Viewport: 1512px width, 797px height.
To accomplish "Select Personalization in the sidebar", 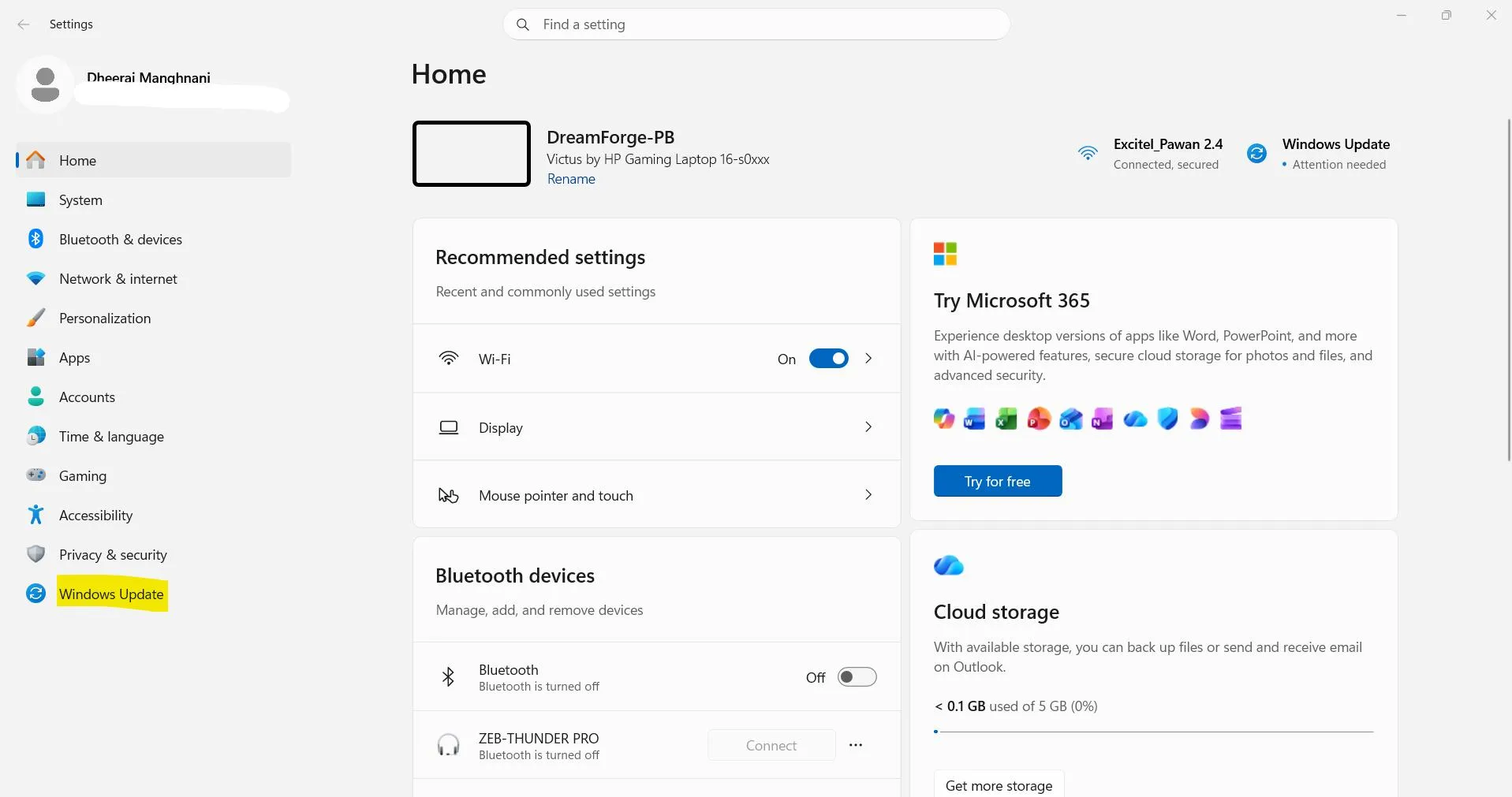I will 153,318.
